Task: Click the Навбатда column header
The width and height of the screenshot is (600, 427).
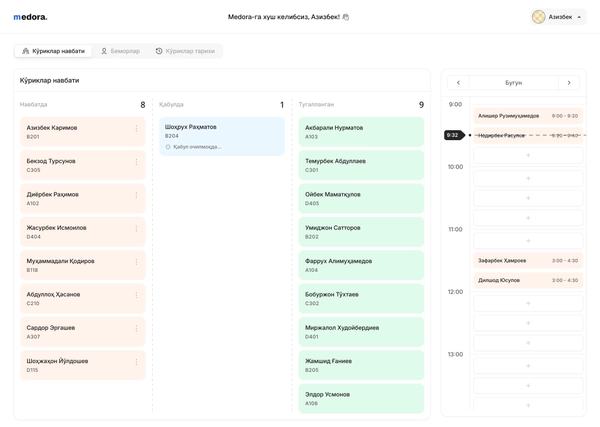Action: click(34, 104)
